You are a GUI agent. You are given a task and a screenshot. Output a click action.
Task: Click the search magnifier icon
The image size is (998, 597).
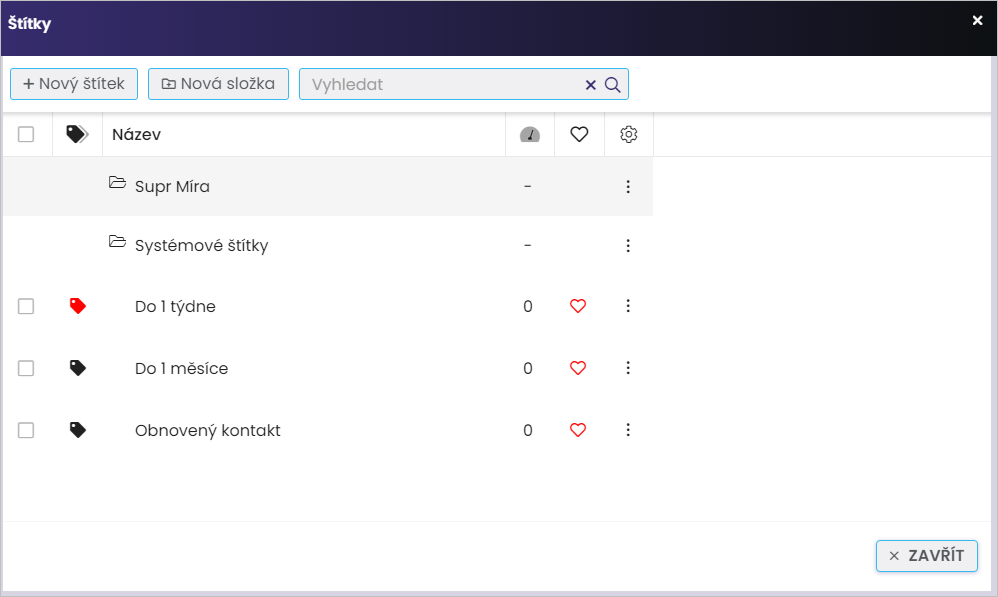(x=613, y=85)
